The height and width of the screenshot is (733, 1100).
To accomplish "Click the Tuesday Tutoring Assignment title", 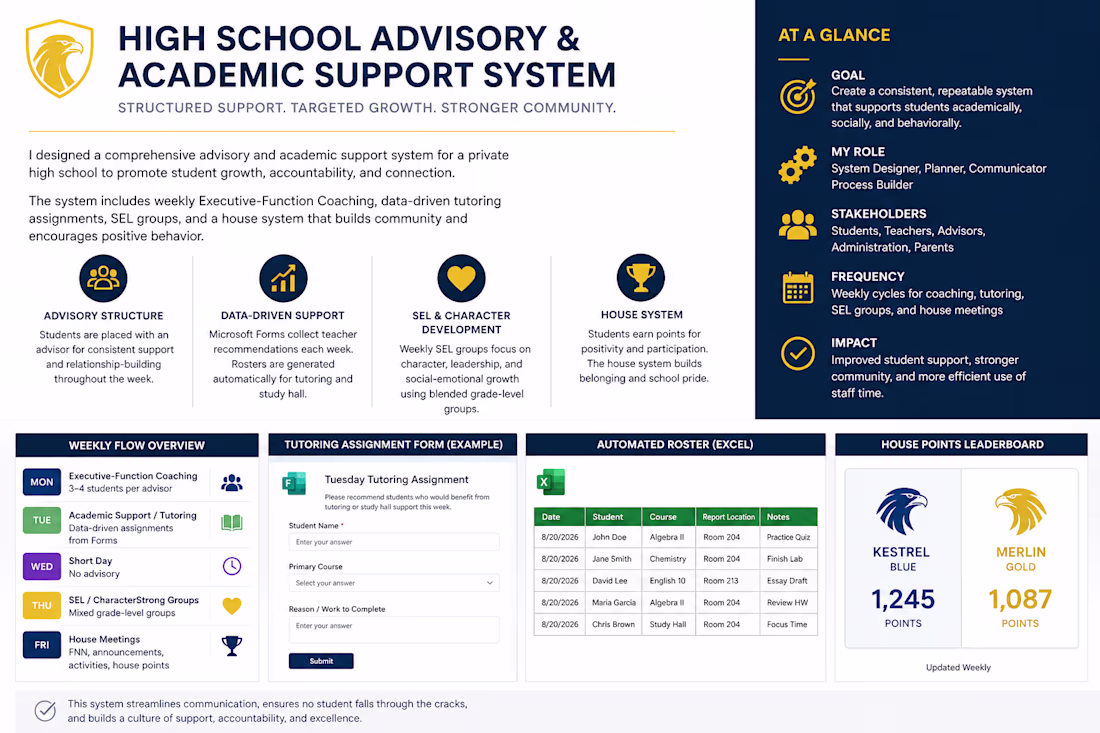I will pos(396,480).
